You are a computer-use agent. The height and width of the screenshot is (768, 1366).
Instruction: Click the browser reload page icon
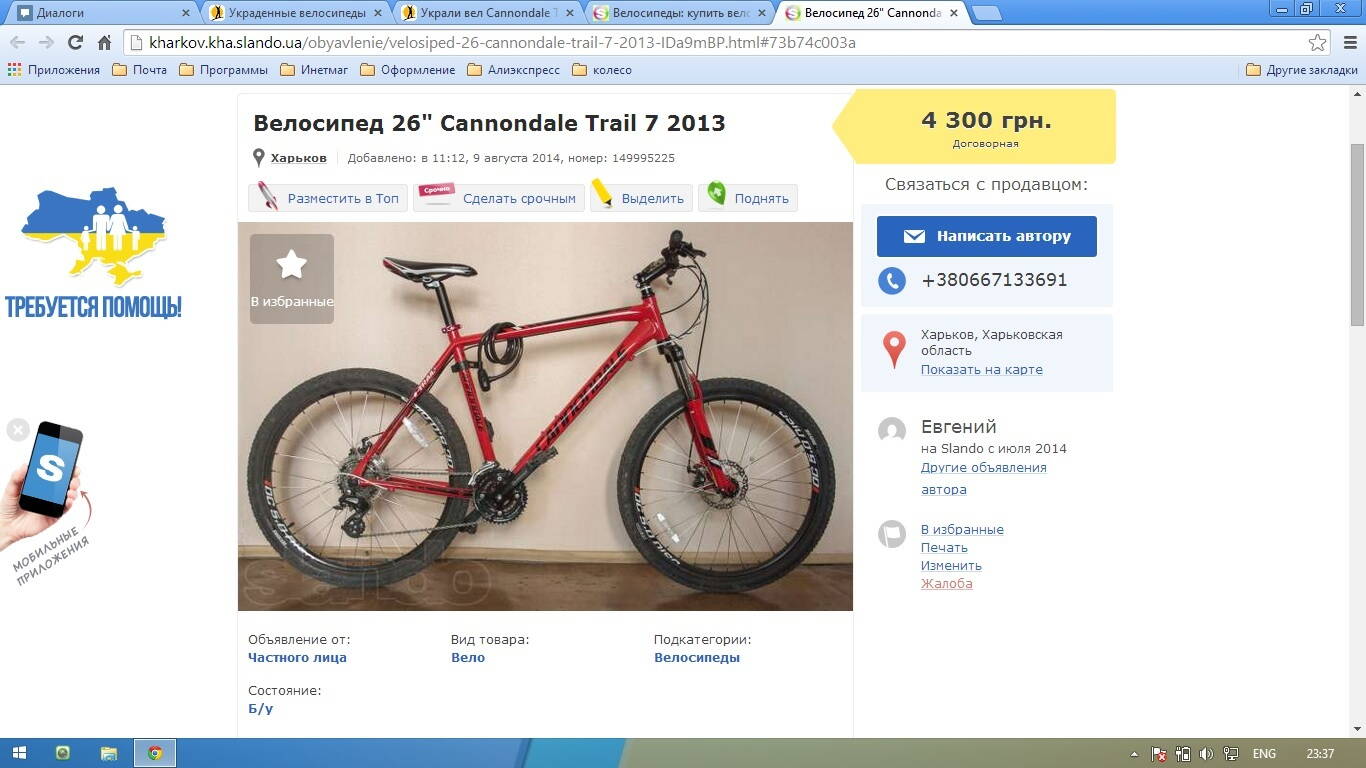click(x=75, y=42)
